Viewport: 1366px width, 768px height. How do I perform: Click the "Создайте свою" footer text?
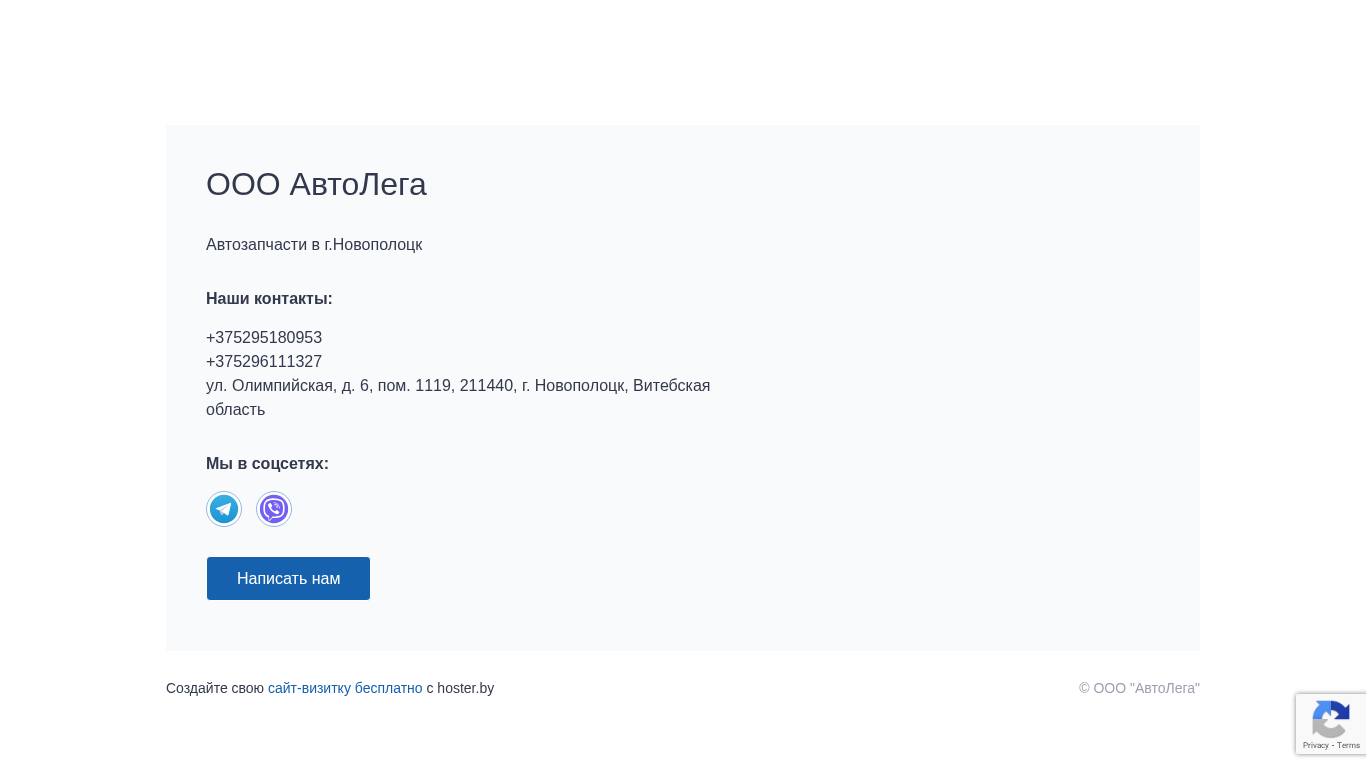(215, 688)
